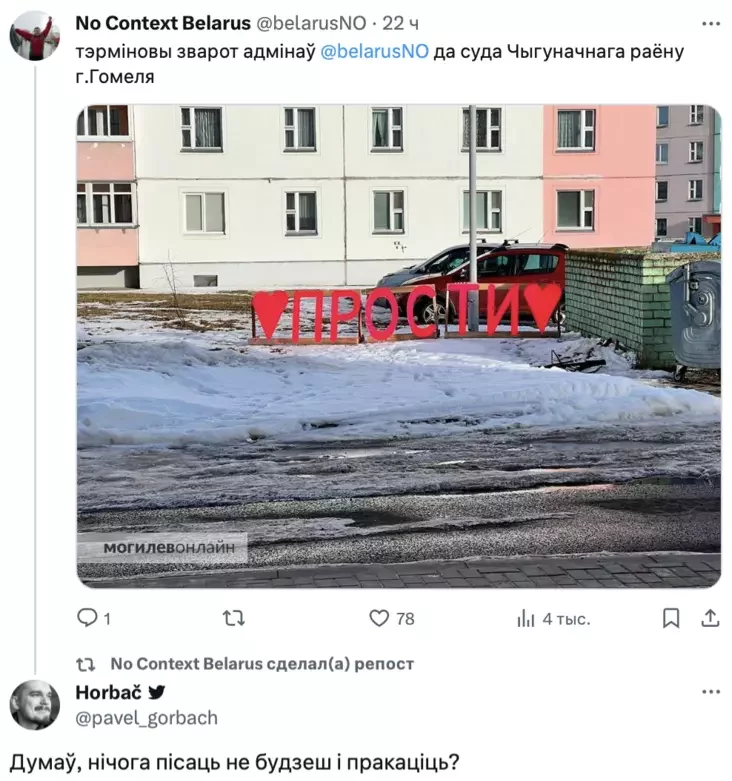Open the ПРОСТИ photo in full view
Viewport: 732px width, 781px height.
[x=399, y=346]
